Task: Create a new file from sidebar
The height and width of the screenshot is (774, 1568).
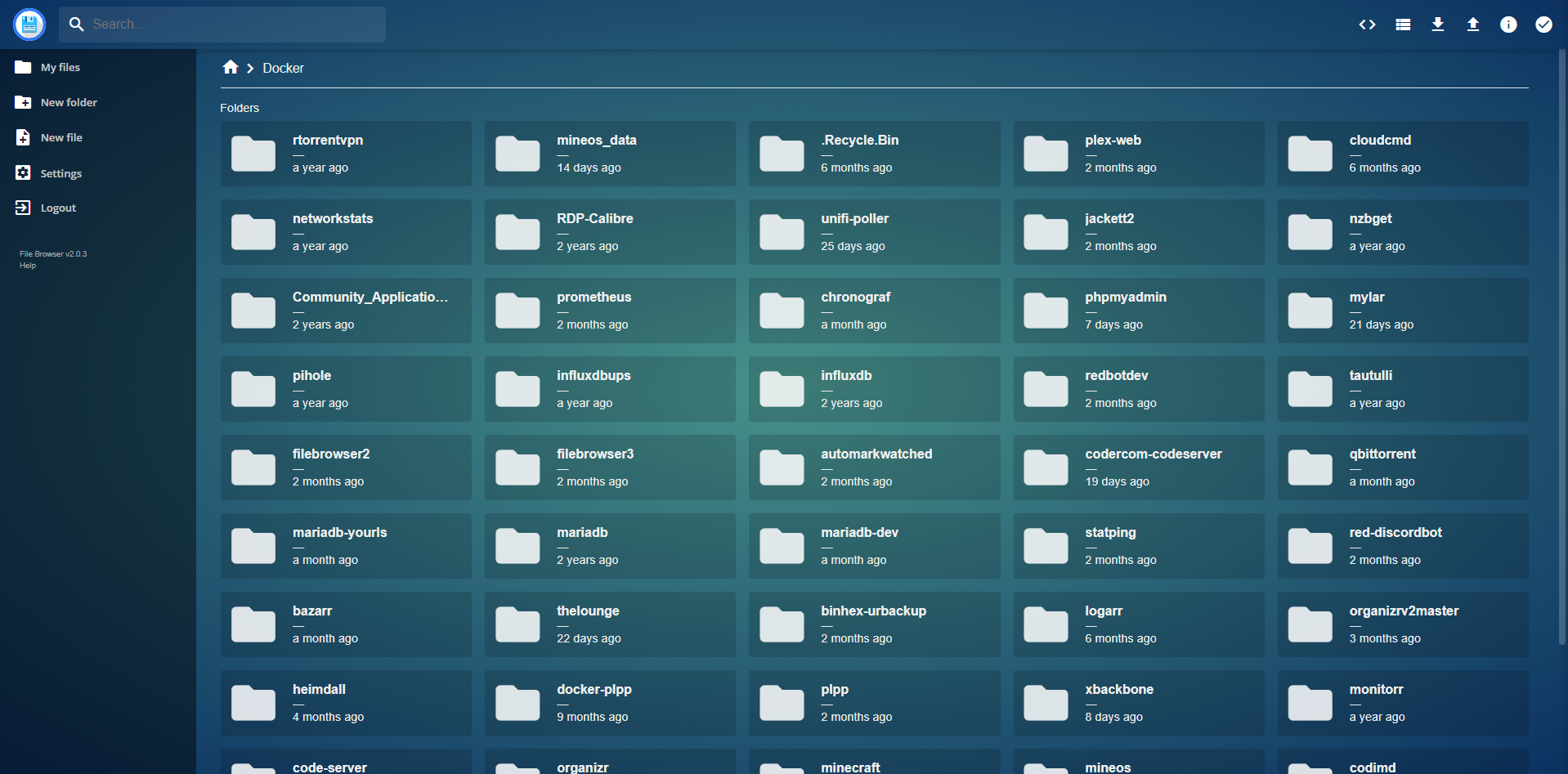Action: point(61,138)
